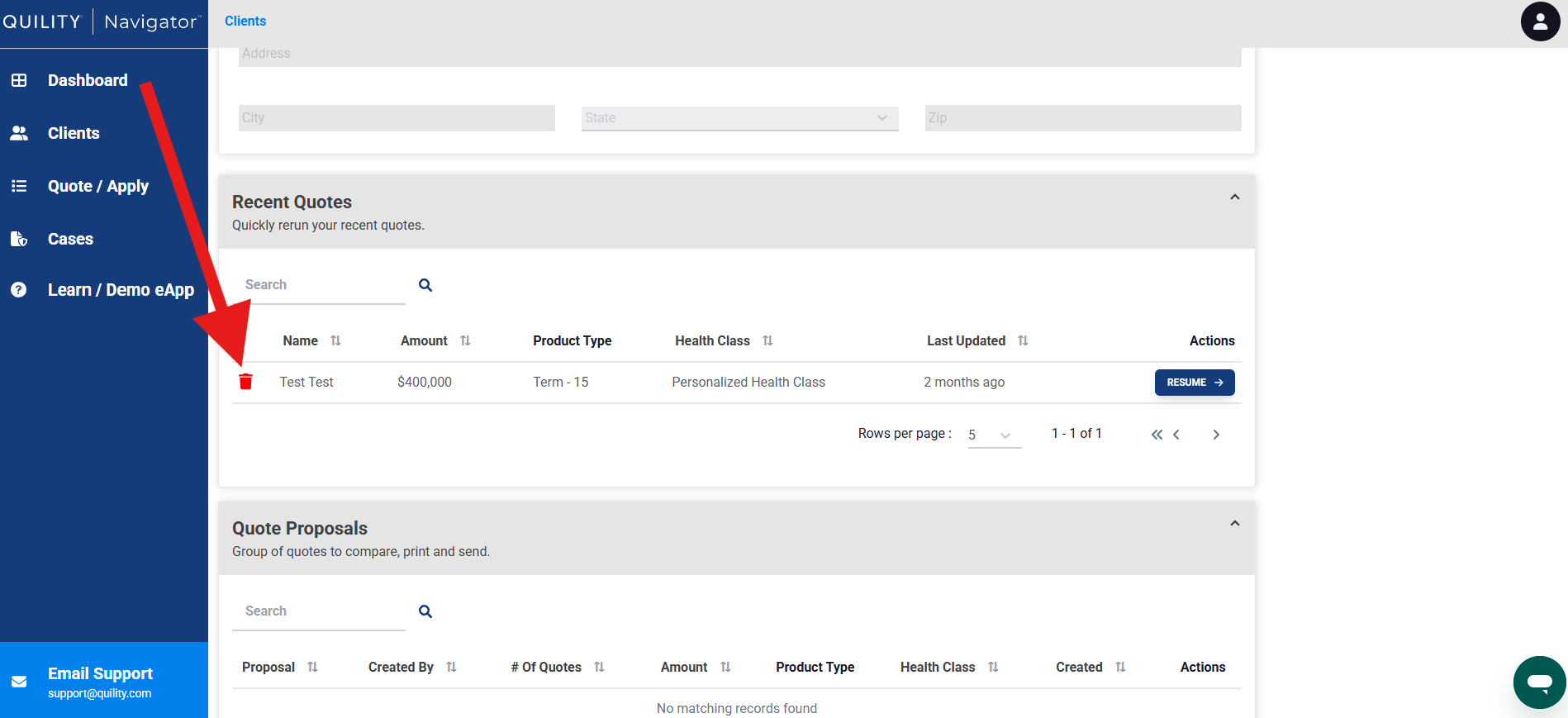
Task: Jump to first page of quotes
Action: click(1157, 435)
